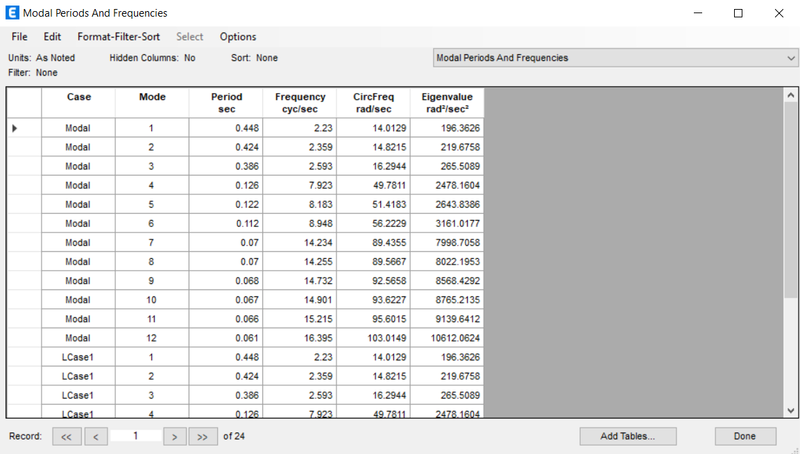The width and height of the screenshot is (800, 454).
Task: Select frequency cell 7.923 in Modal row
Action: [x=300, y=186]
